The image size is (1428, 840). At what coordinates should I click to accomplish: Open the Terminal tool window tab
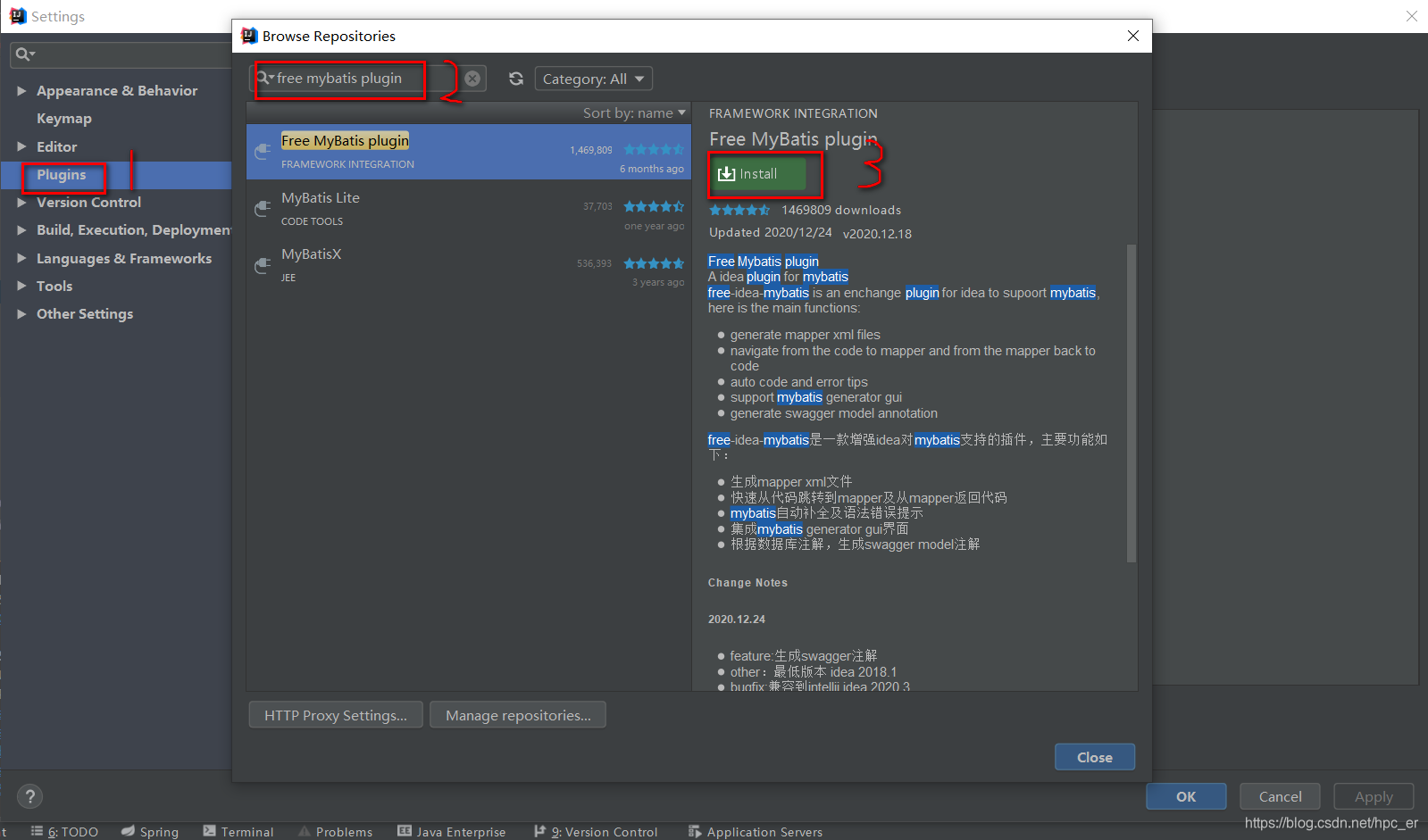[238, 831]
